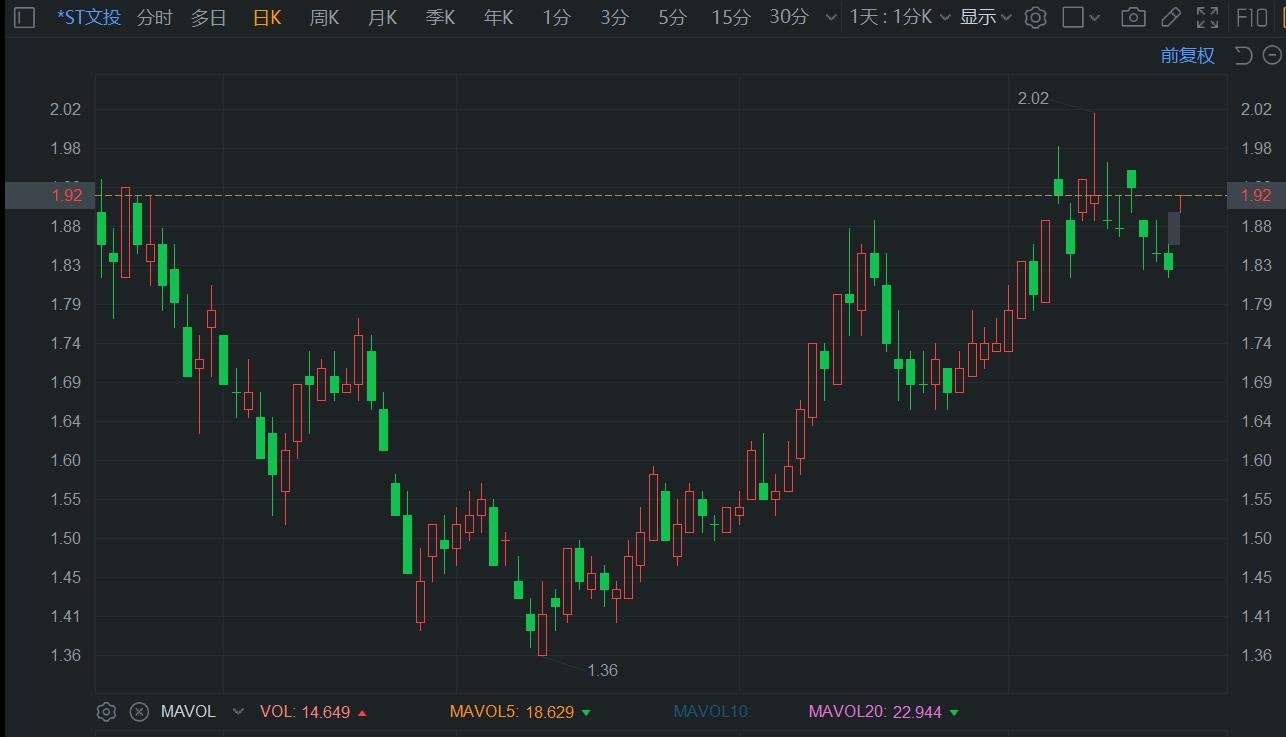Toggle the left sidebar panel icon

tap(25, 17)
